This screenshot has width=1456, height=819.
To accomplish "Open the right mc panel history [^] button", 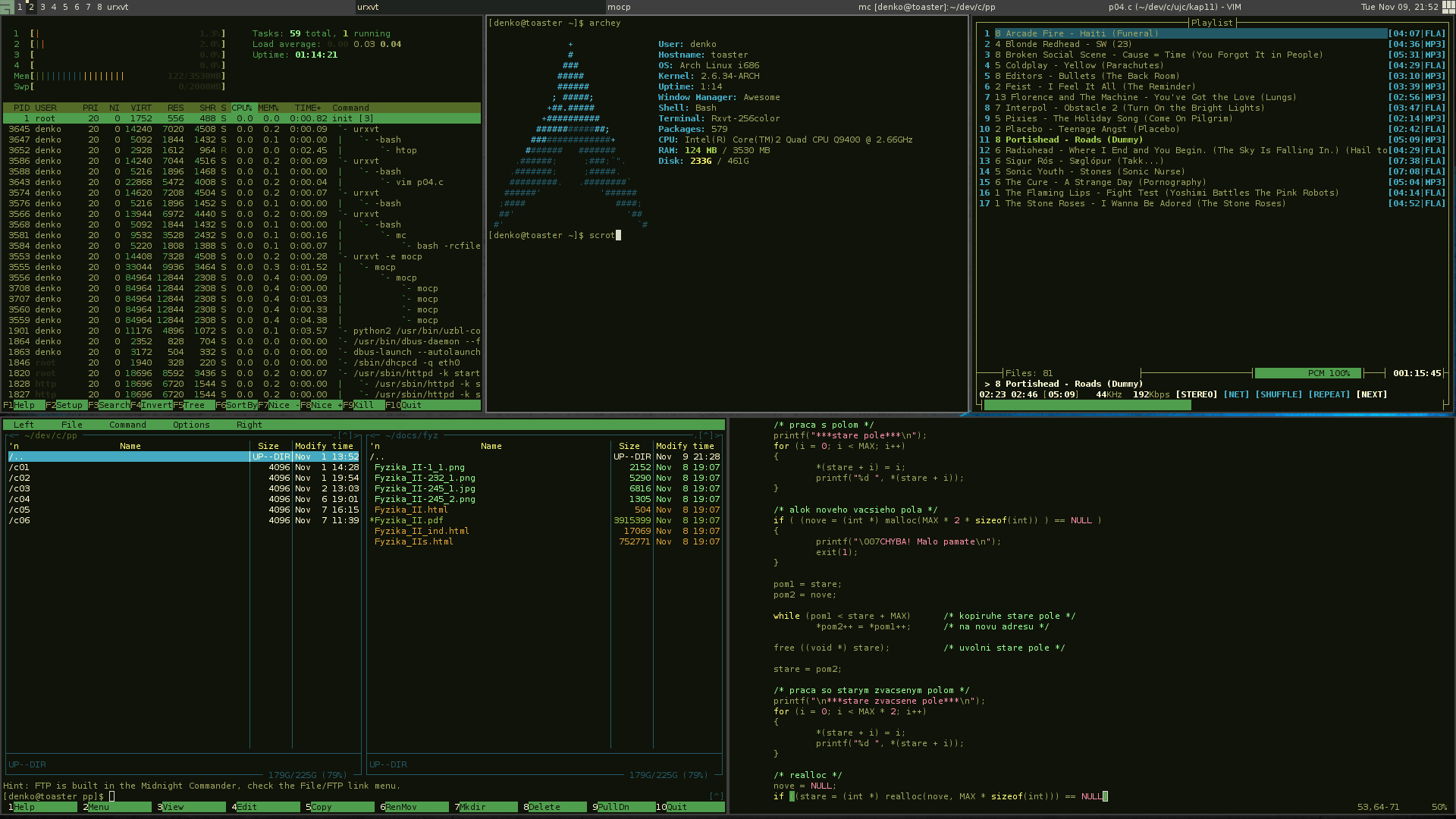I will pyautogui.click(x=707, y=435).
